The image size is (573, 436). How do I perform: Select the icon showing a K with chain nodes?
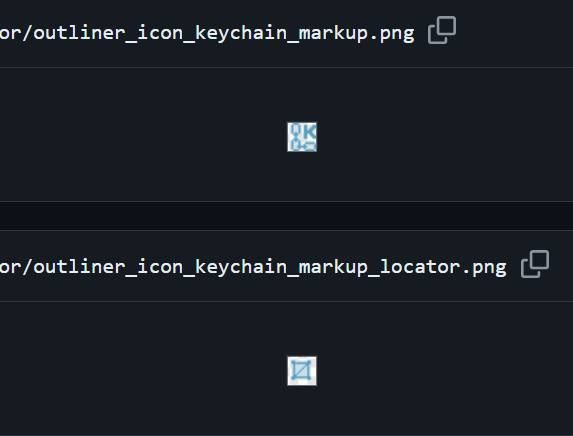click(x=302, y=137)
